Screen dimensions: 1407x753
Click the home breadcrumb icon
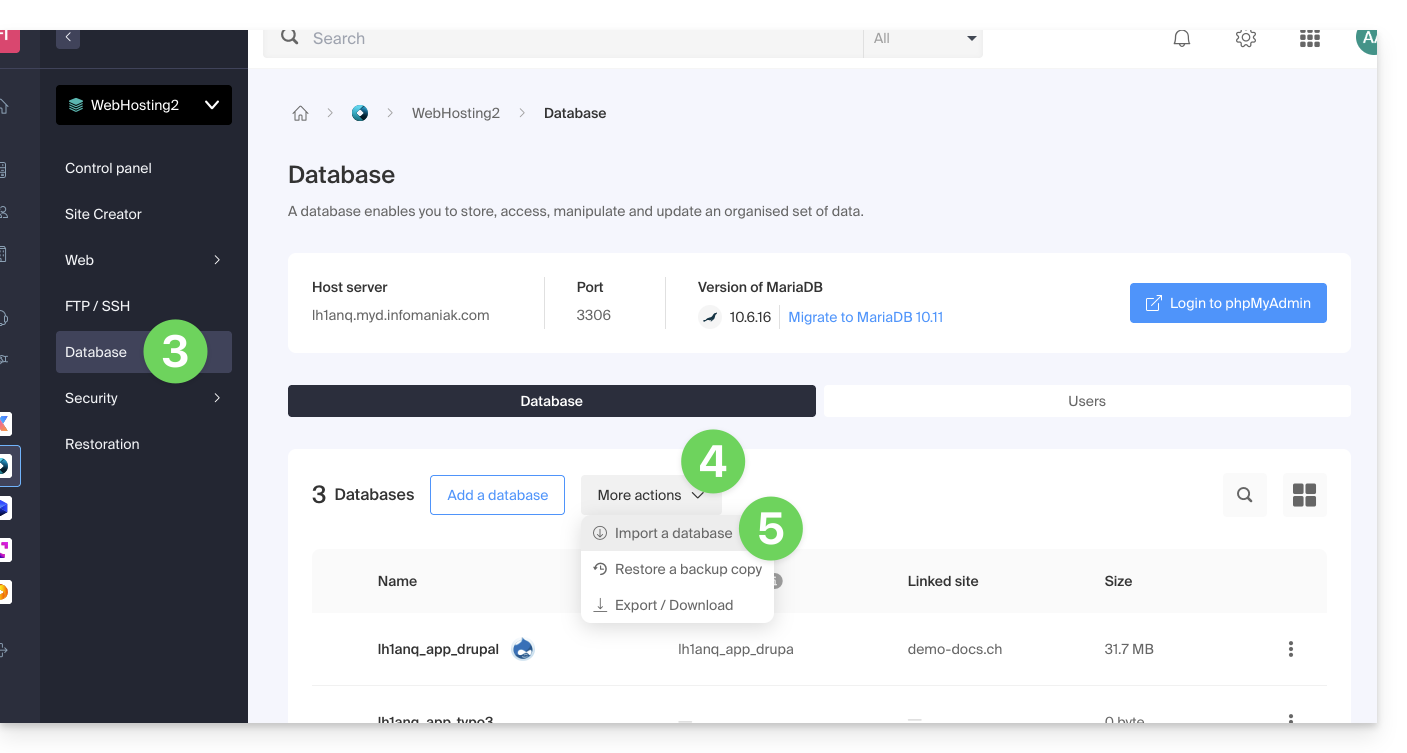pos(300,114)
